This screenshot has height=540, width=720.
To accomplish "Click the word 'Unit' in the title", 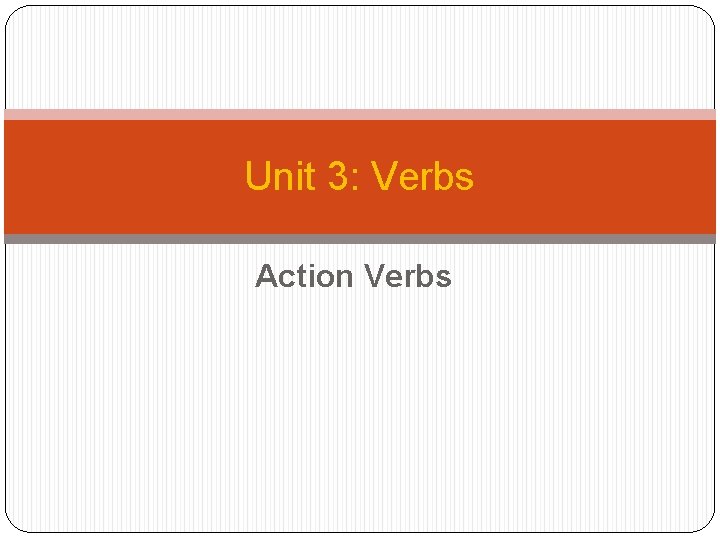I will [272, 177].
